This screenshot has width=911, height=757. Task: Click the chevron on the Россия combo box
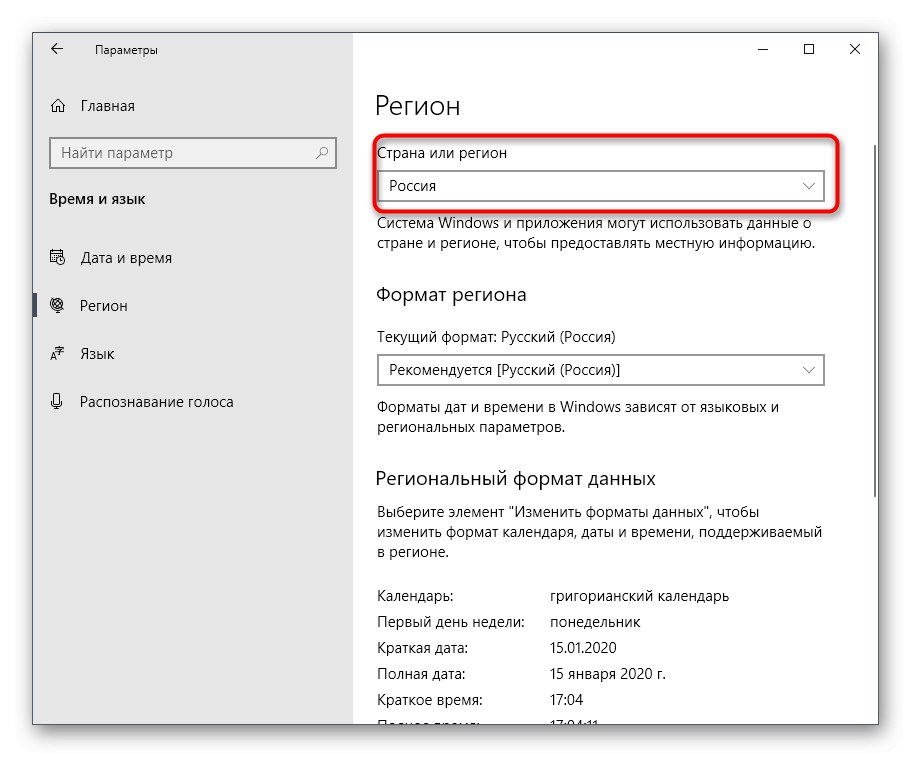pyautogui.click(x=809, y=186)
